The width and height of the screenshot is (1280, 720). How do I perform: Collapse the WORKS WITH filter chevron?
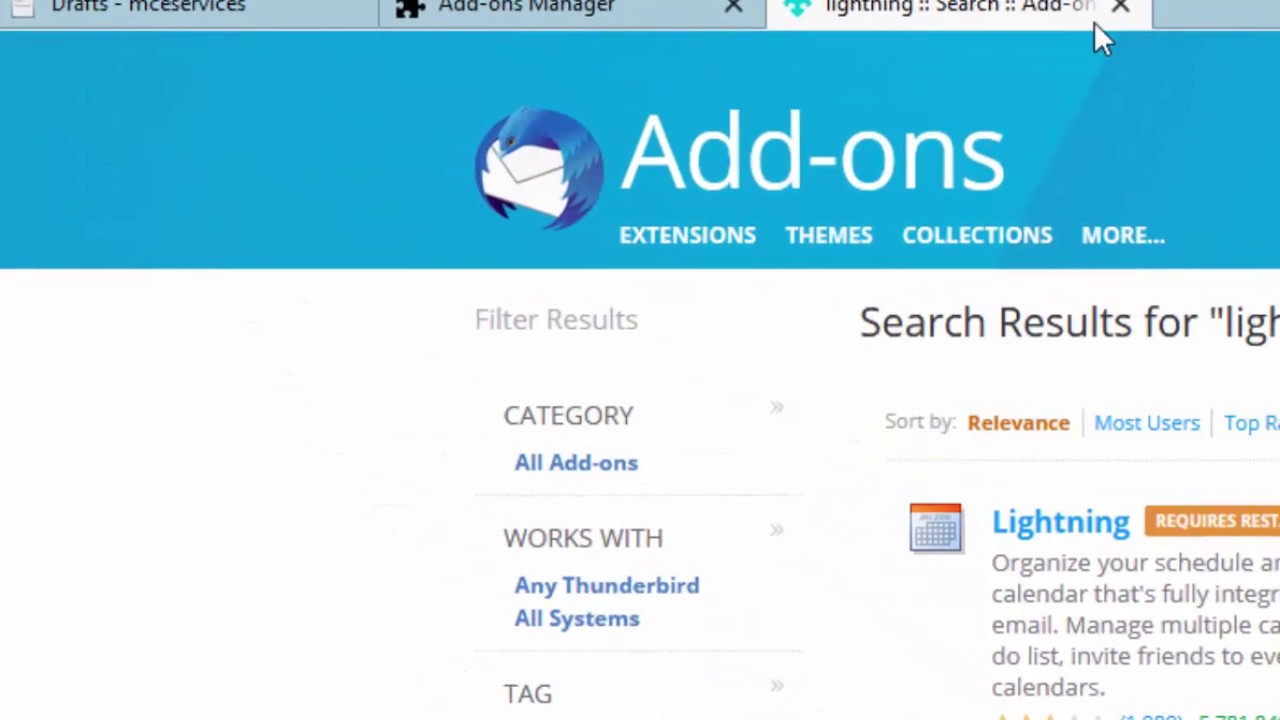coord(777,531)
